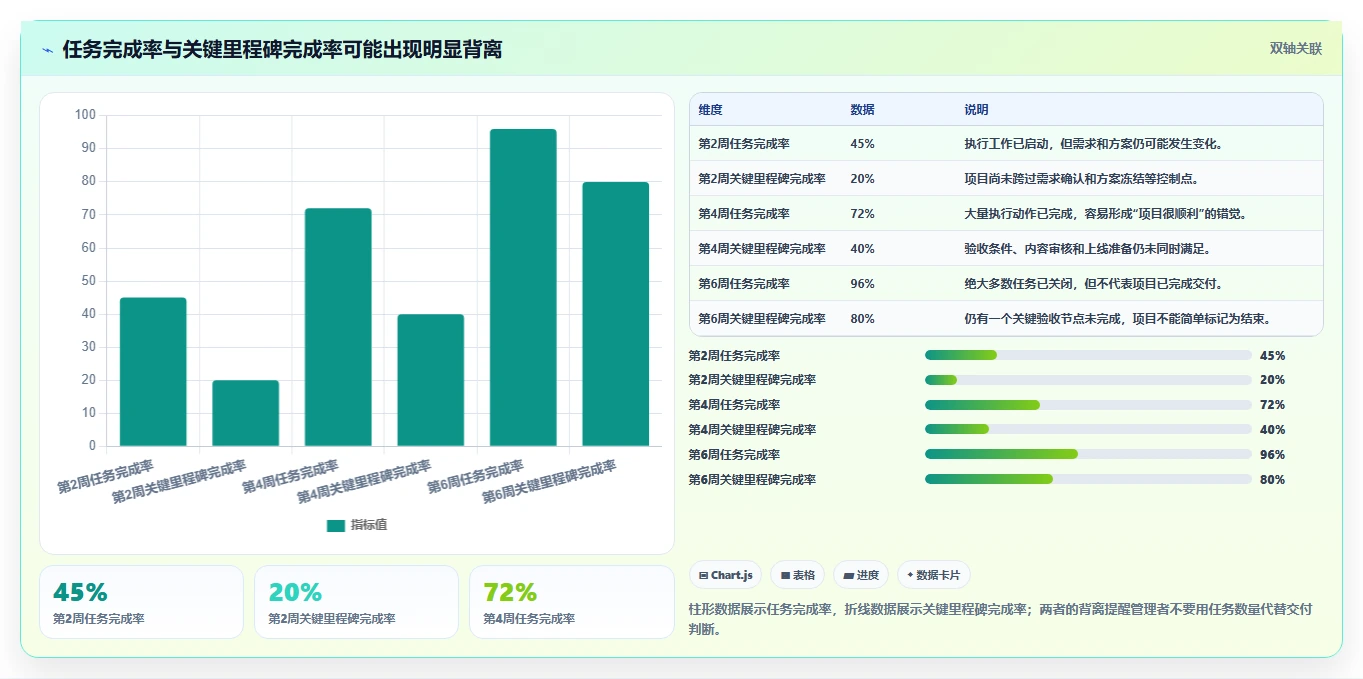Screen dimensions: 1363x679
Task: Click the table cell 第6周任务完成率
Action: click(744, 284)
